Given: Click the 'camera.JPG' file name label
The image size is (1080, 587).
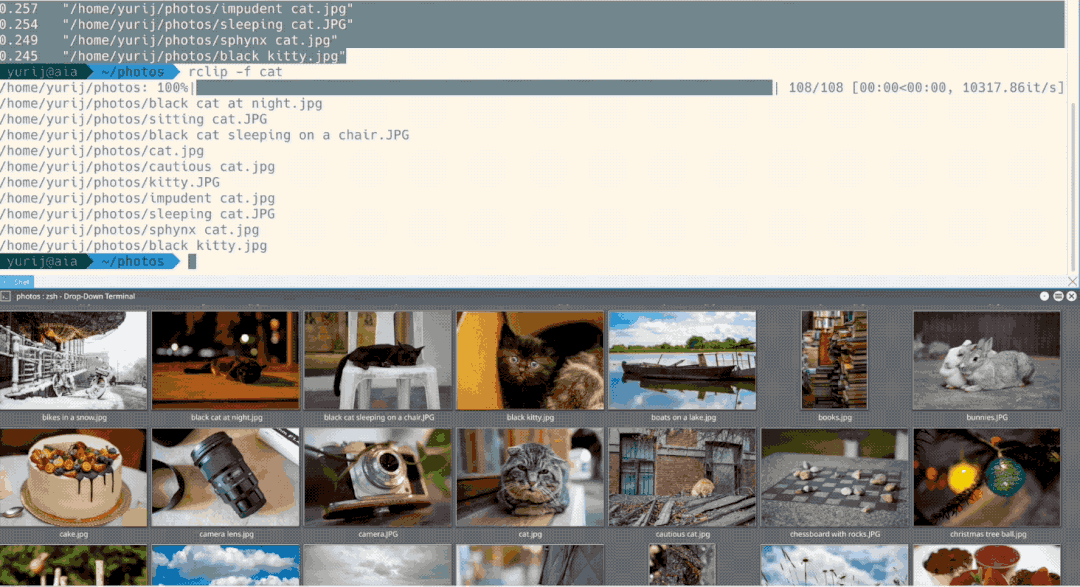Looking at the screenshot, I should [378, 535].
